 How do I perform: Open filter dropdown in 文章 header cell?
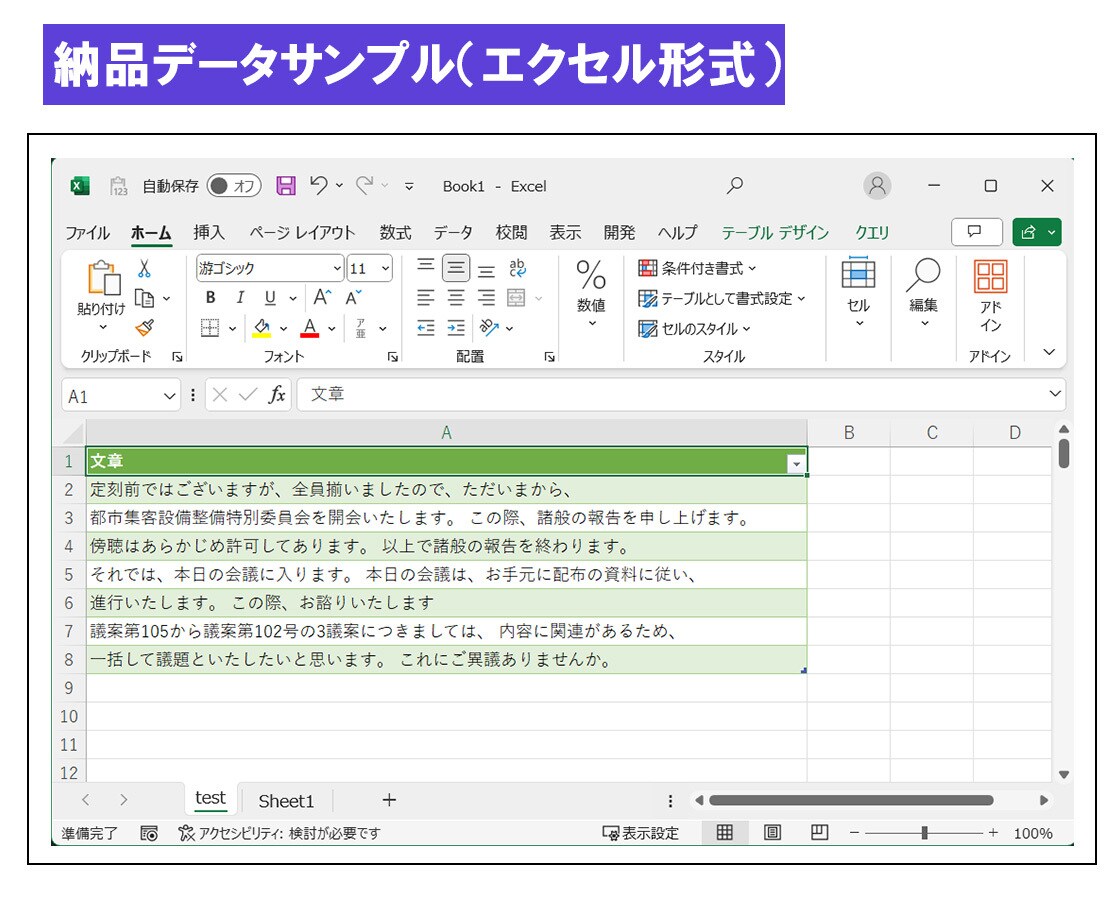tap(796, 464)
